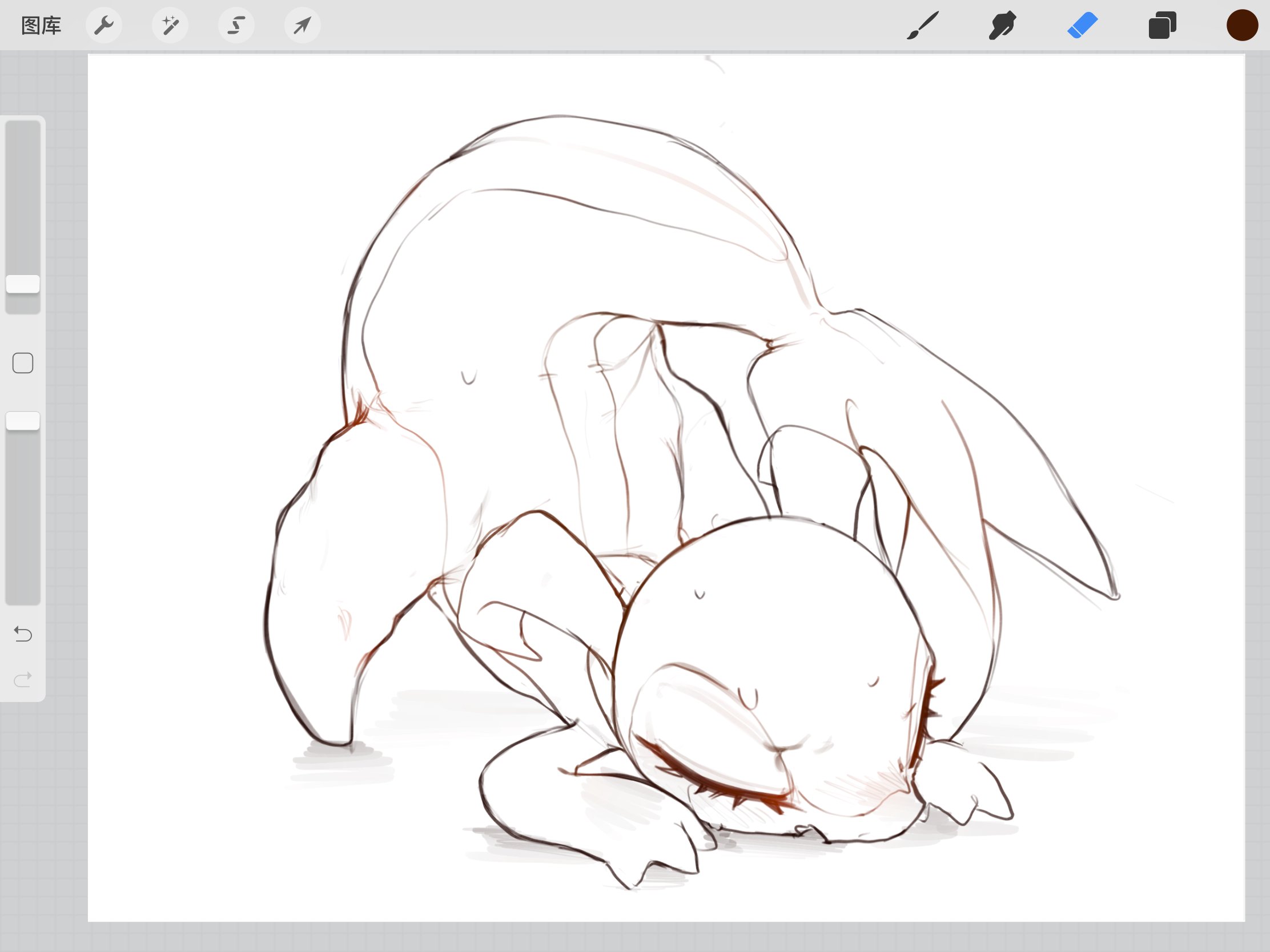Click the brush size slider handle
Screen dimensions: 1270x952
click(23, 284)
